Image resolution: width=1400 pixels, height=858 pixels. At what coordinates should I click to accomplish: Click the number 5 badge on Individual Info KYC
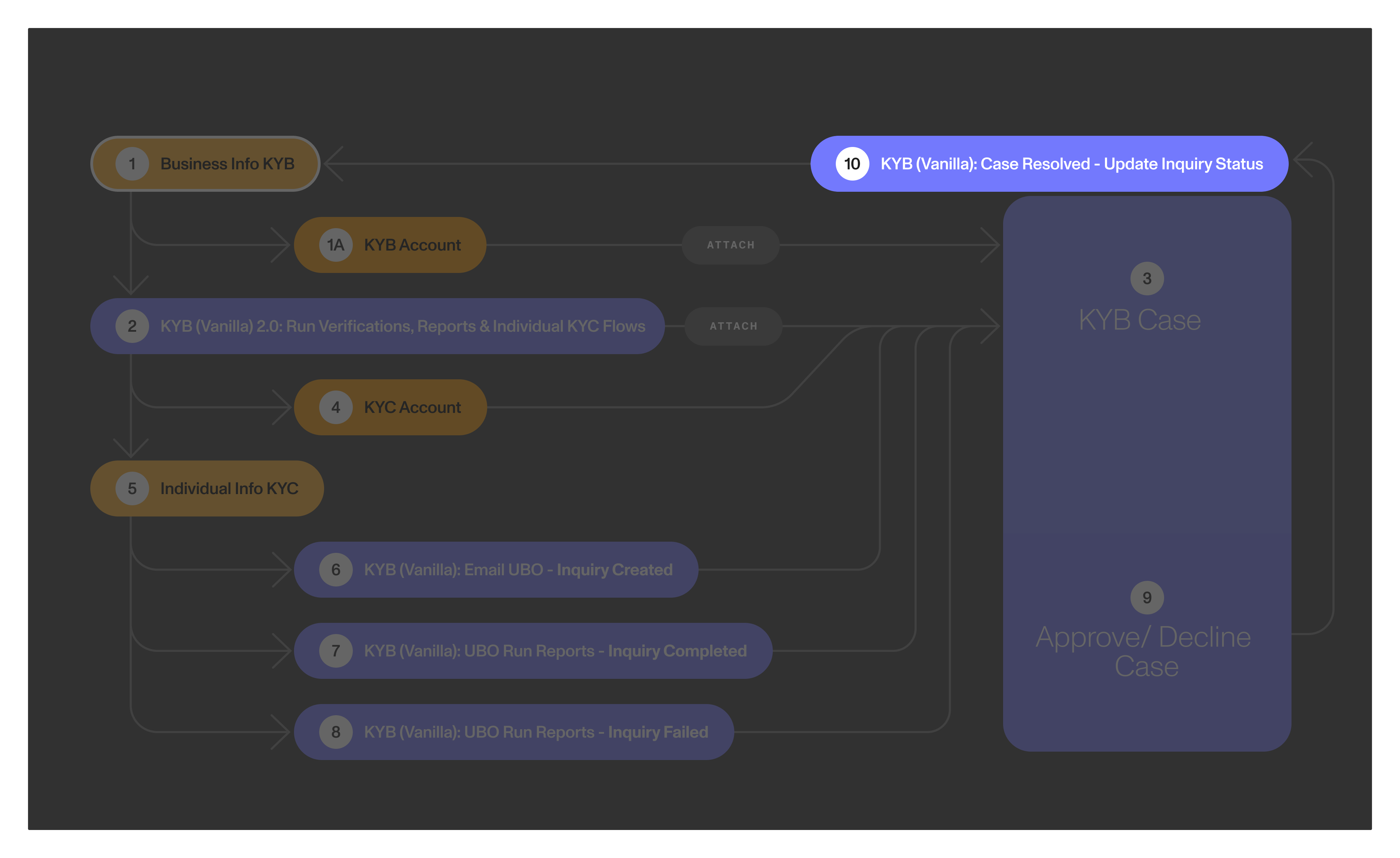132,488
